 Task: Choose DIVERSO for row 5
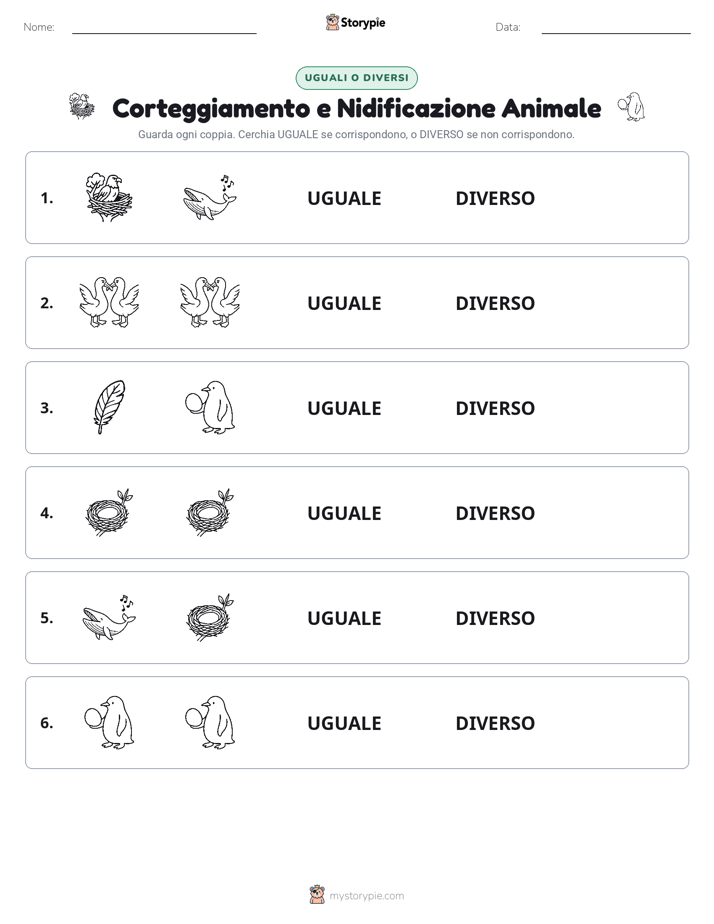(x=495, y=618)
